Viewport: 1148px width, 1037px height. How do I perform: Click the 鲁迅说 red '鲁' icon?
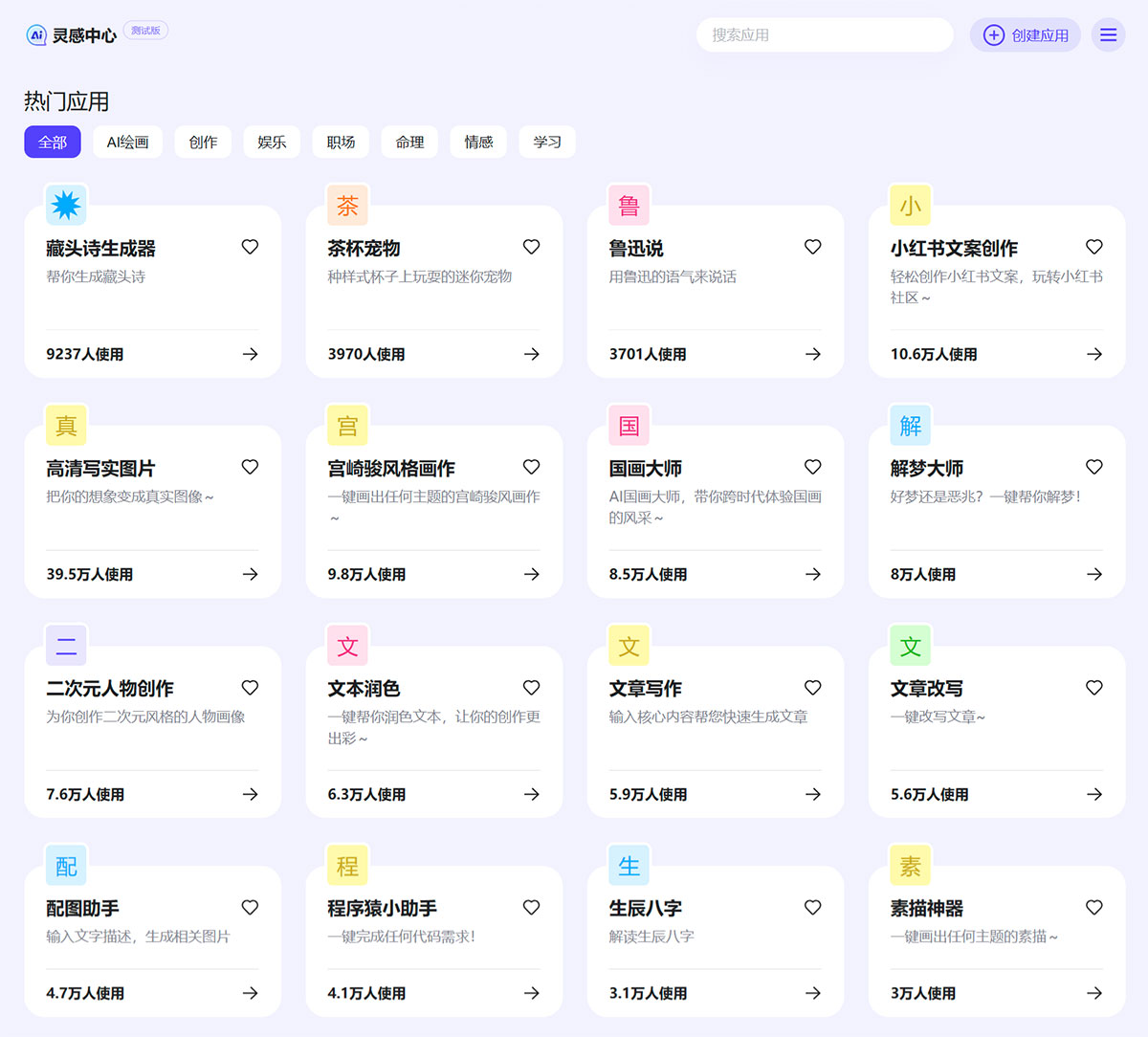click(x=628, y=204)
